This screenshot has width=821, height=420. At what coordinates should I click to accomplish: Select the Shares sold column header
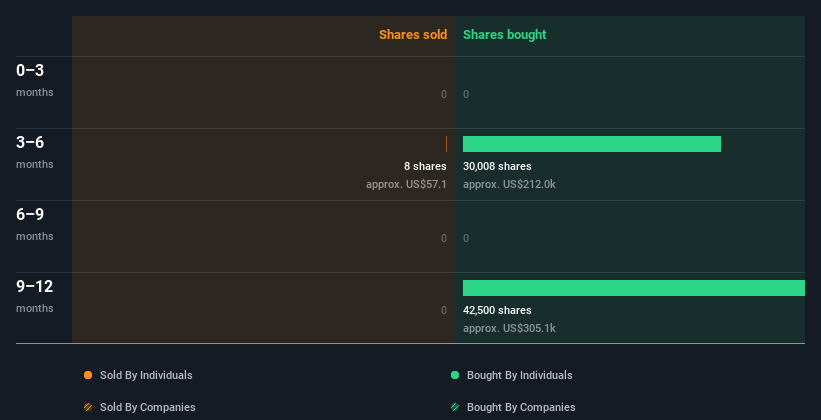click(x=412, y=35)
